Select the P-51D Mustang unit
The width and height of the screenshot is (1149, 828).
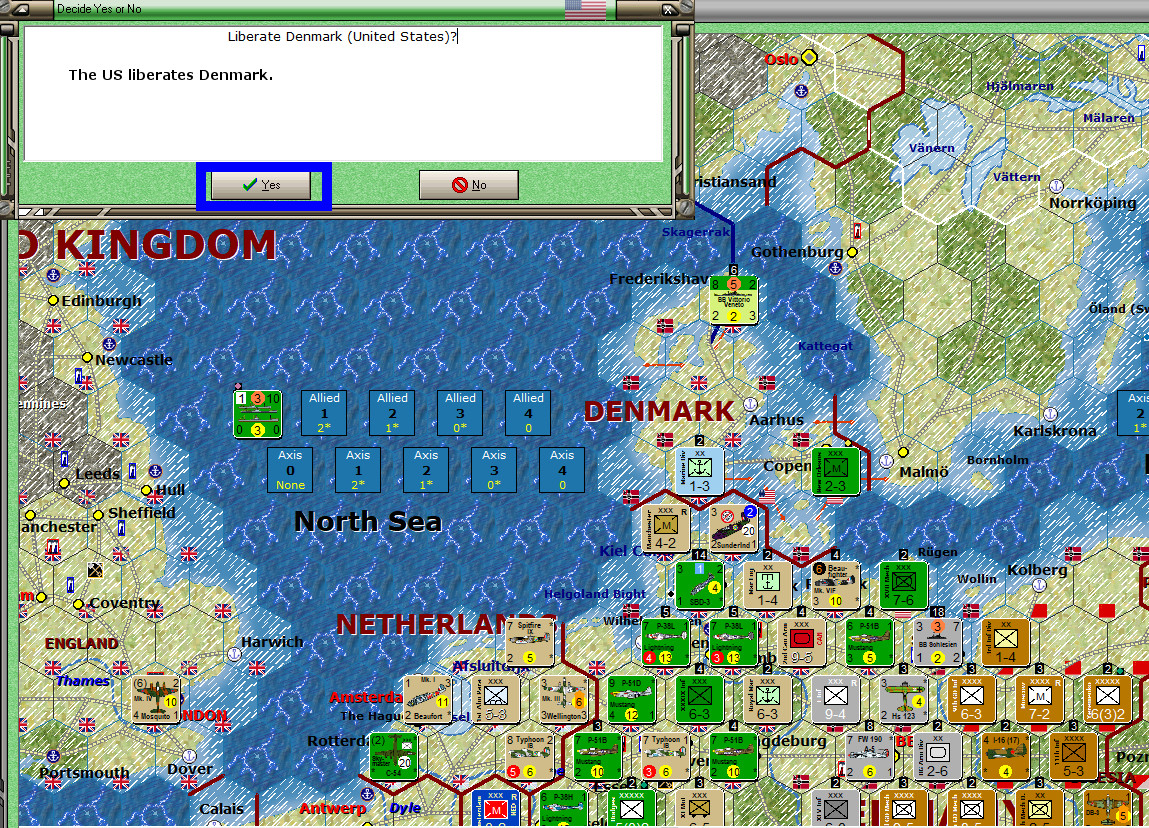point(631,699)
